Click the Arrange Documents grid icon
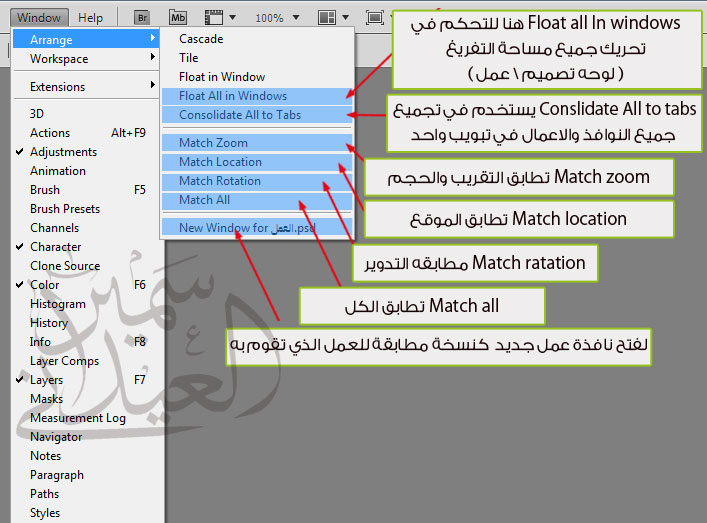 point(326,18)
